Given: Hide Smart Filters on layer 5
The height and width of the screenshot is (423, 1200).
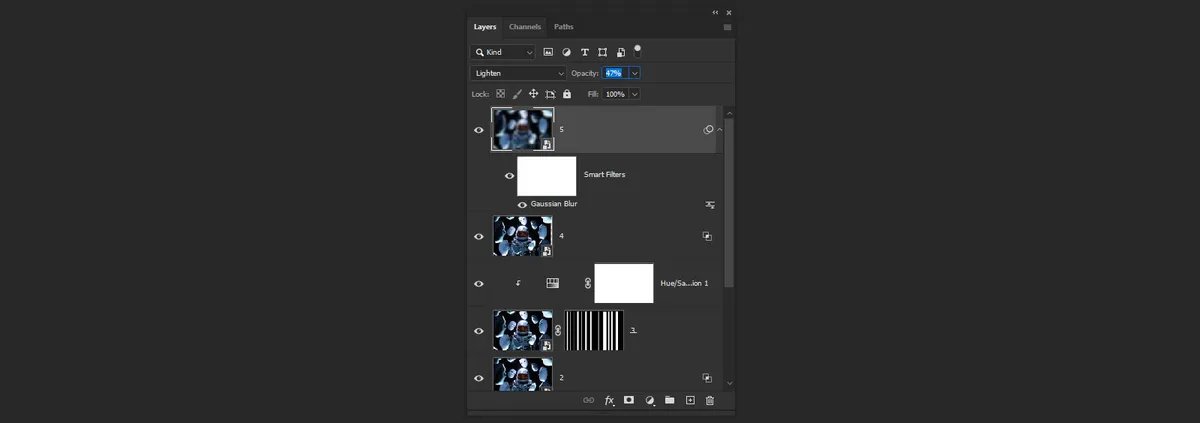Looking at the screenshot, I should 509,176.
